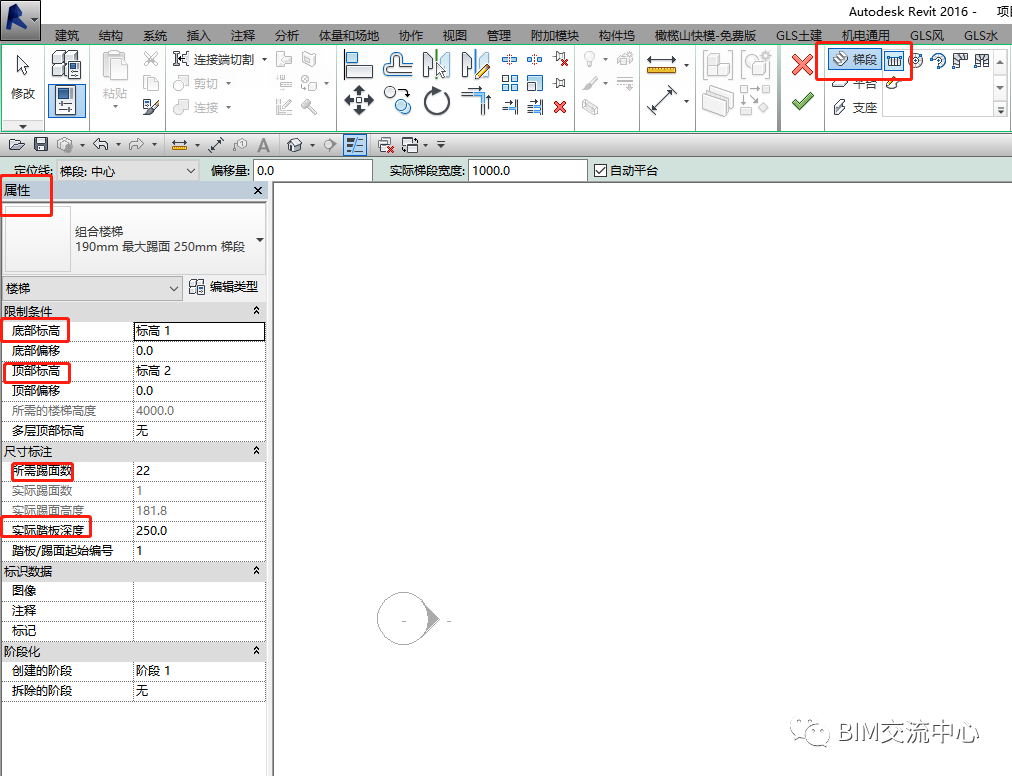Click the 实际梯段宽度 input field
Viewport: 1012px width, 776px height.
coord(527,170)
